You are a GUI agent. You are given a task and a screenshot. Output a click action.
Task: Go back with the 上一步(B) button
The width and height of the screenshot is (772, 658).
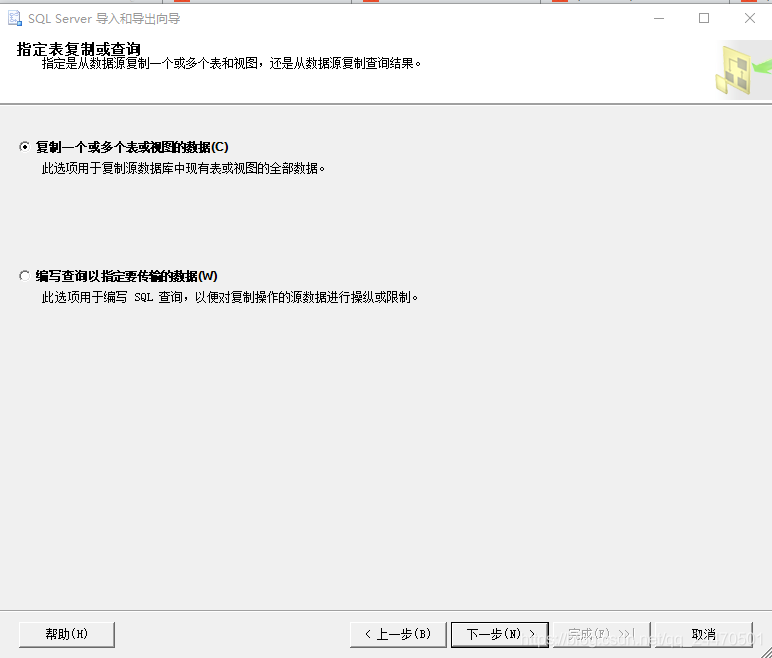coord(398,634)
